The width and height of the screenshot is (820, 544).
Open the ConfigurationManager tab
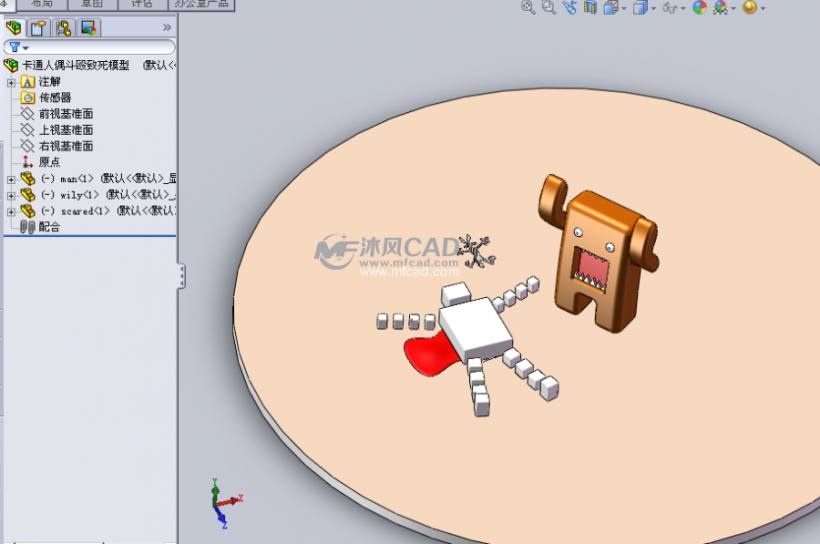pyautogui.click(x=64, y=28)
